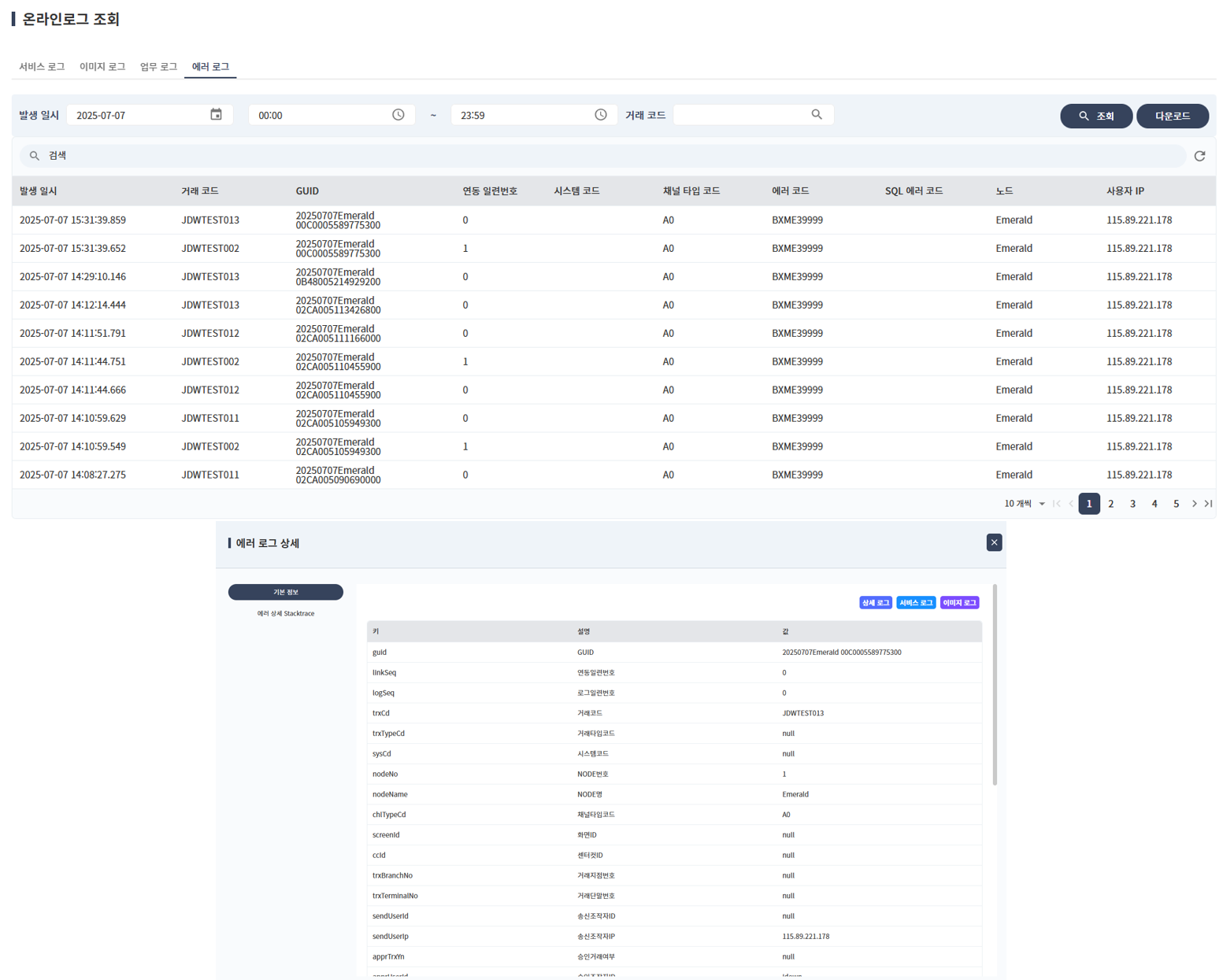Click the end time clock icon
The image size is (1223, 980).
click(x=601, y=115)
